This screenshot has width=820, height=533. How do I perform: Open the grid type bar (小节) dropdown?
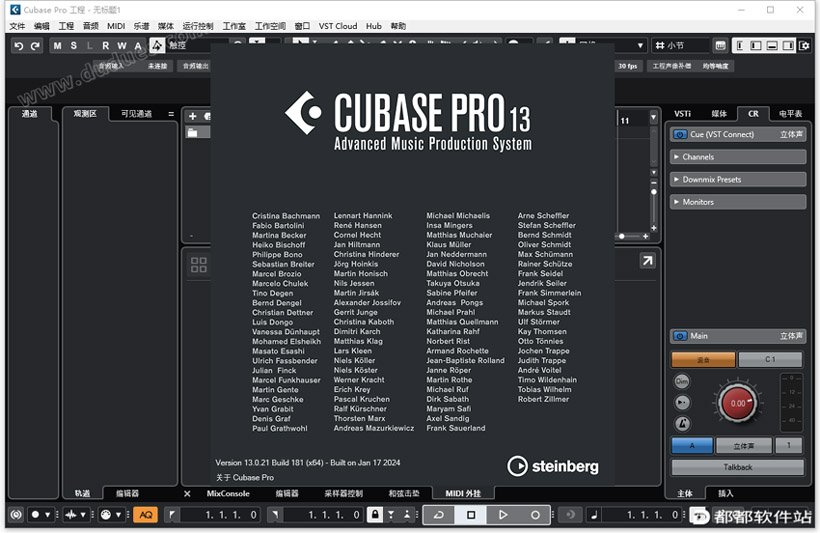680,46
